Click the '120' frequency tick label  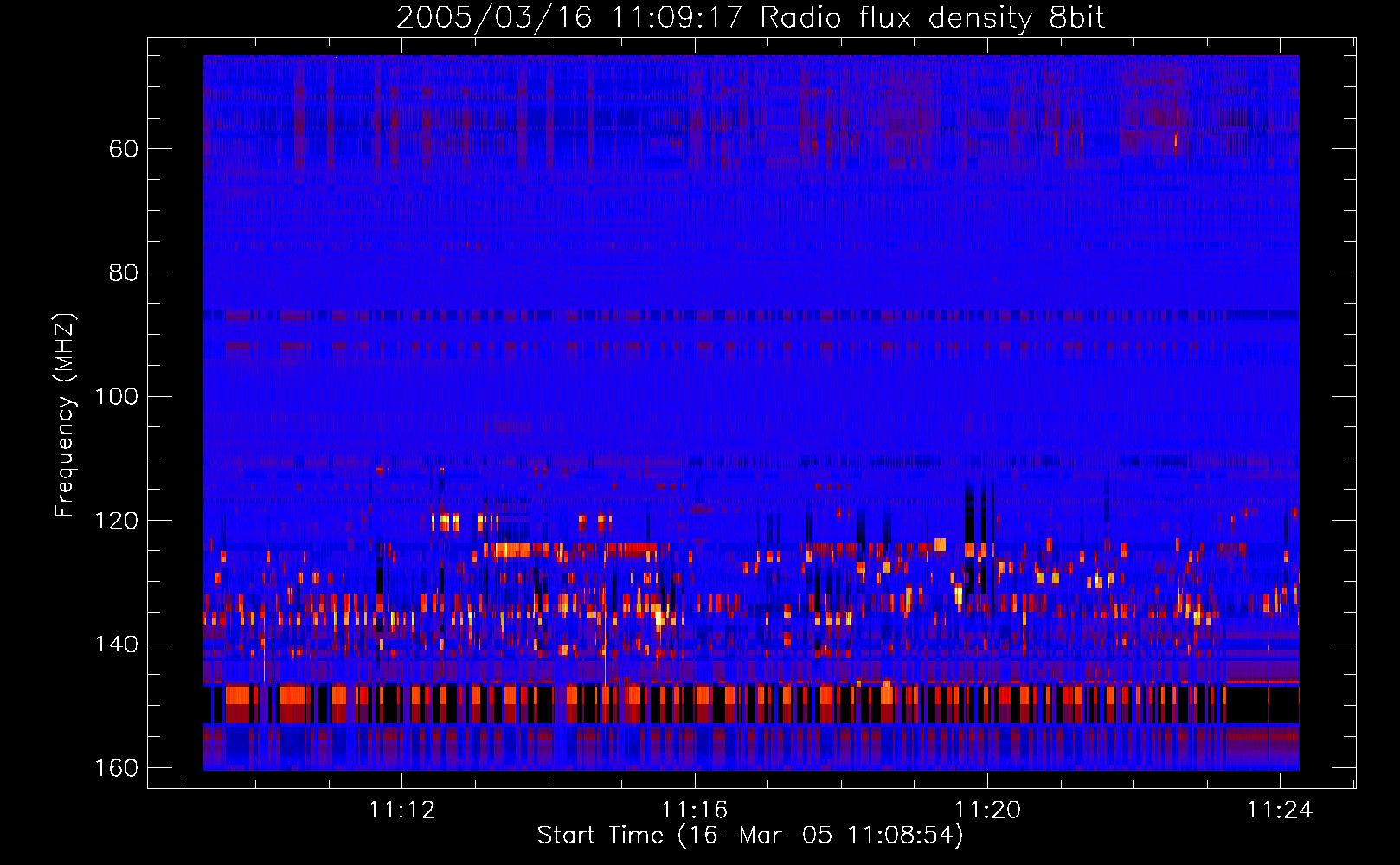(x=116, y=521)
